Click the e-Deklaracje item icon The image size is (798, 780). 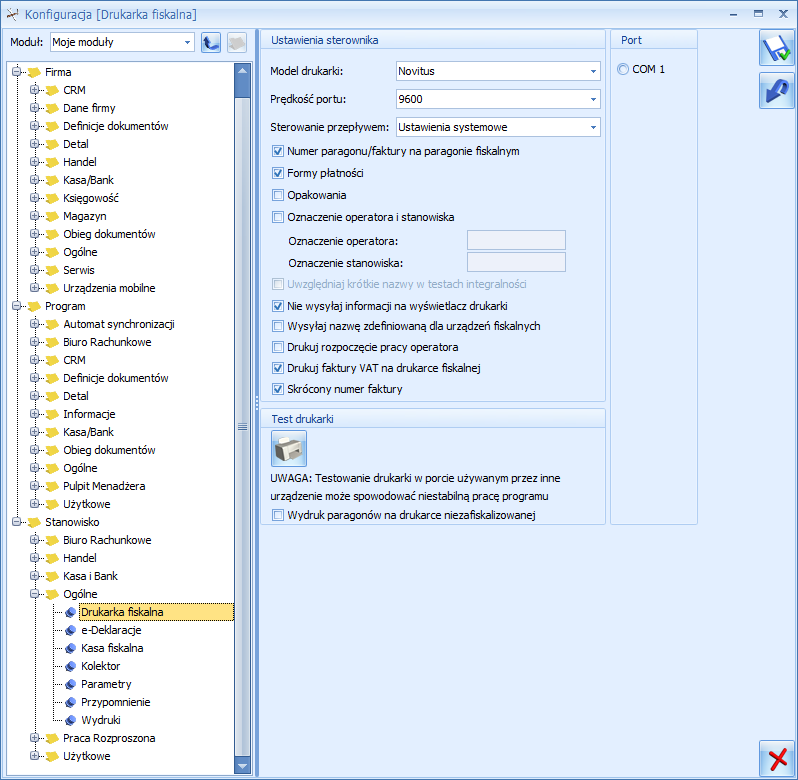click(x=71, y=630)
